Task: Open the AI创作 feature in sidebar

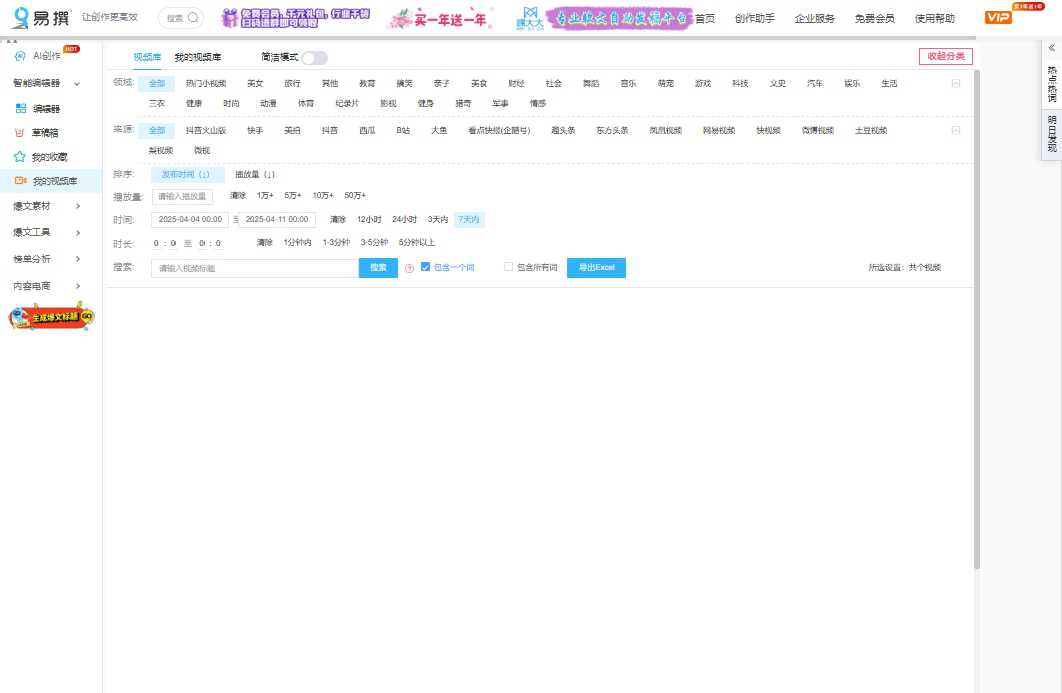Action: coord(40,56)
